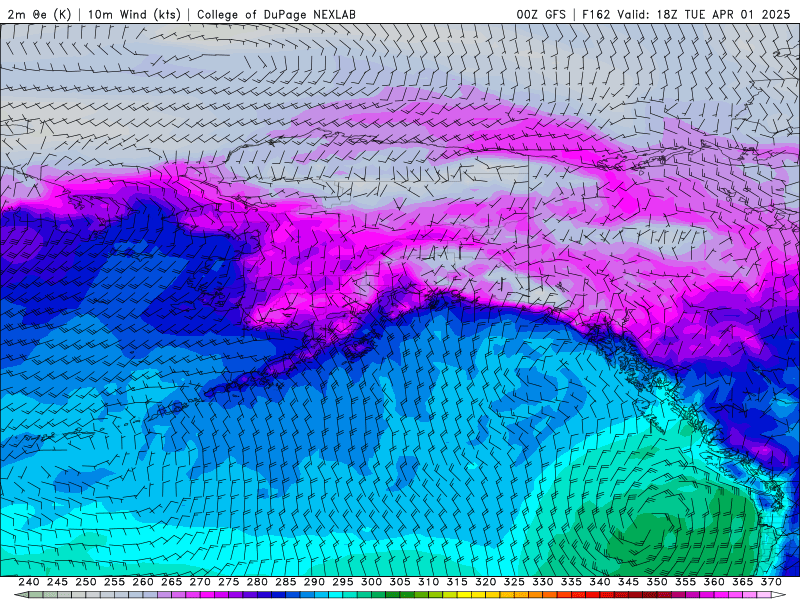Viewport: 800px width, 600px height.
Task: Click the 325 value on the legend scale
Action: [514, 582]
